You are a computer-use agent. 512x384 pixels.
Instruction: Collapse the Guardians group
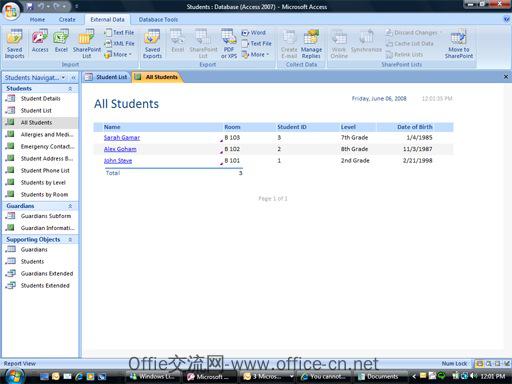pyautogui.click(x=70, y=206)
